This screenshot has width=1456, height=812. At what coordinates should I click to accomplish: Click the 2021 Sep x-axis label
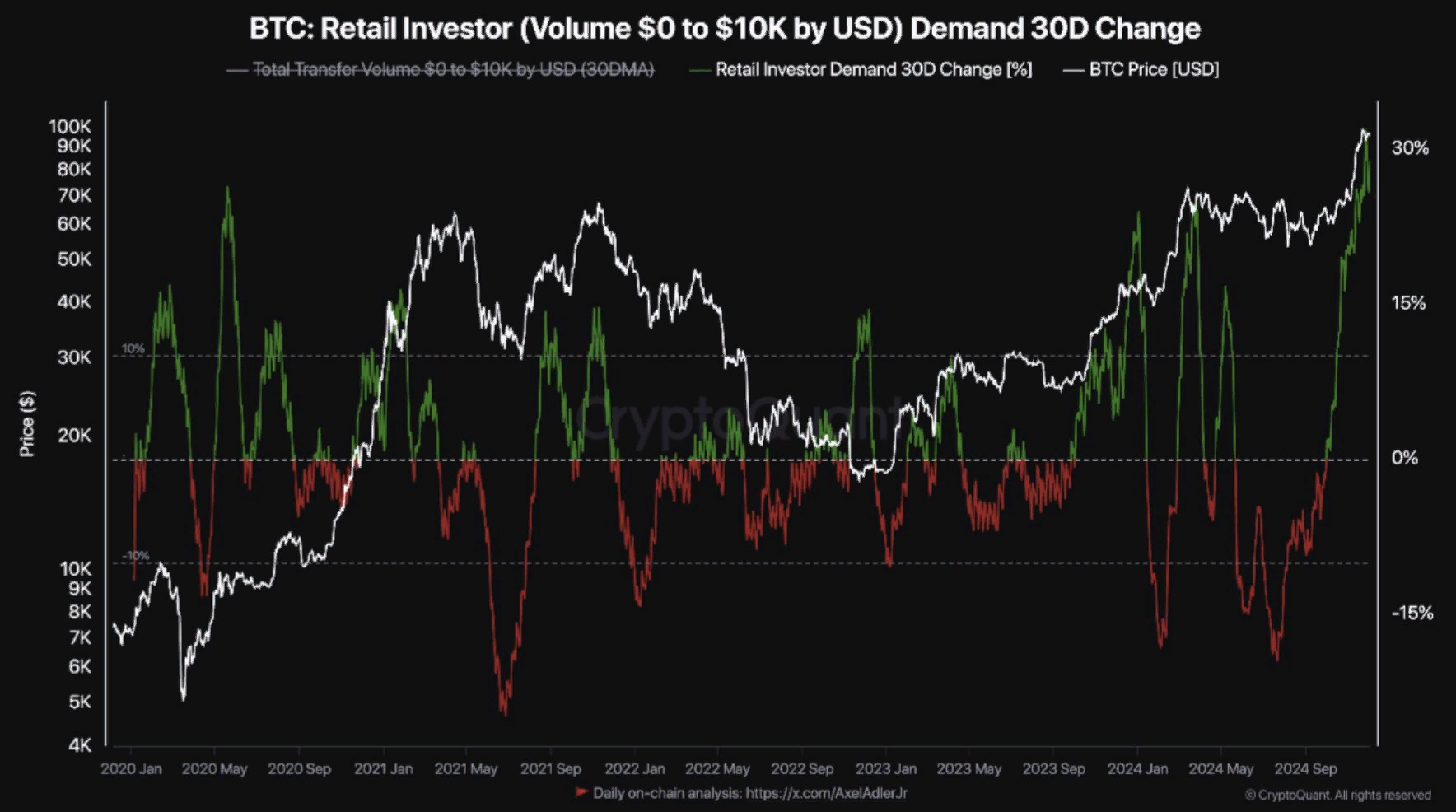pos(550,768)
